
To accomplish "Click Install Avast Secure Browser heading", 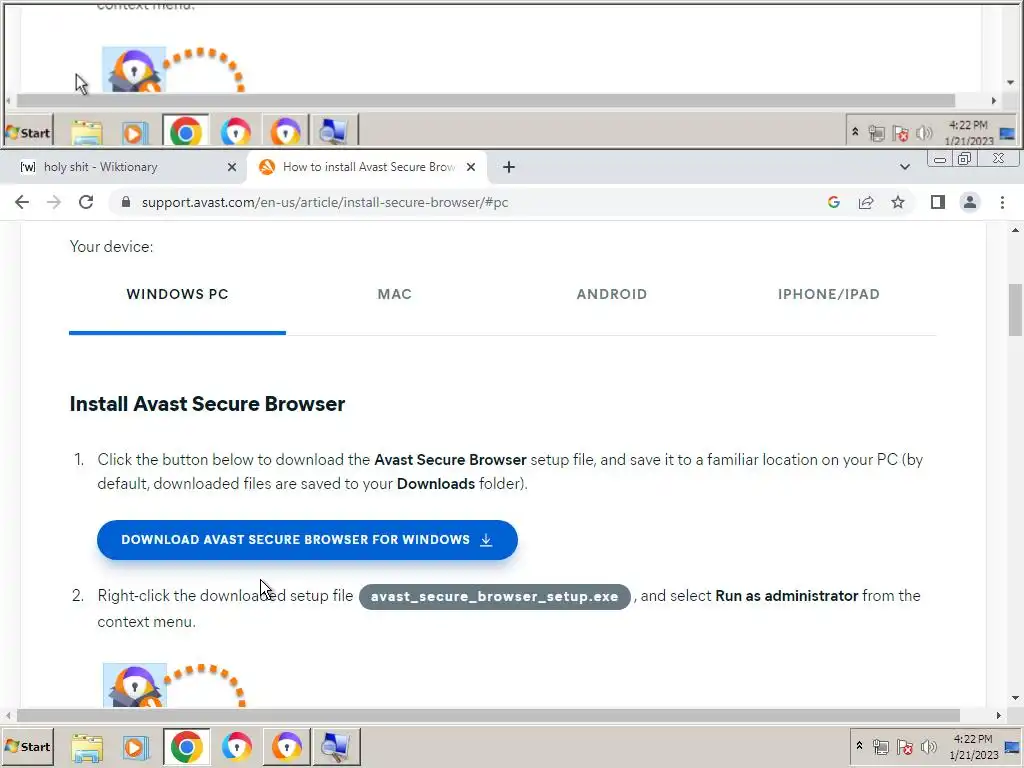I will 208,404.
